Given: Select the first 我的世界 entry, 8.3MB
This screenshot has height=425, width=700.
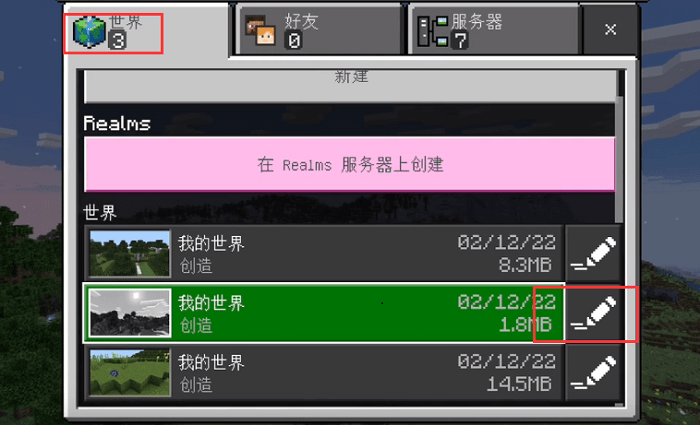Looking at the screenshot, I should click(324, 254).
